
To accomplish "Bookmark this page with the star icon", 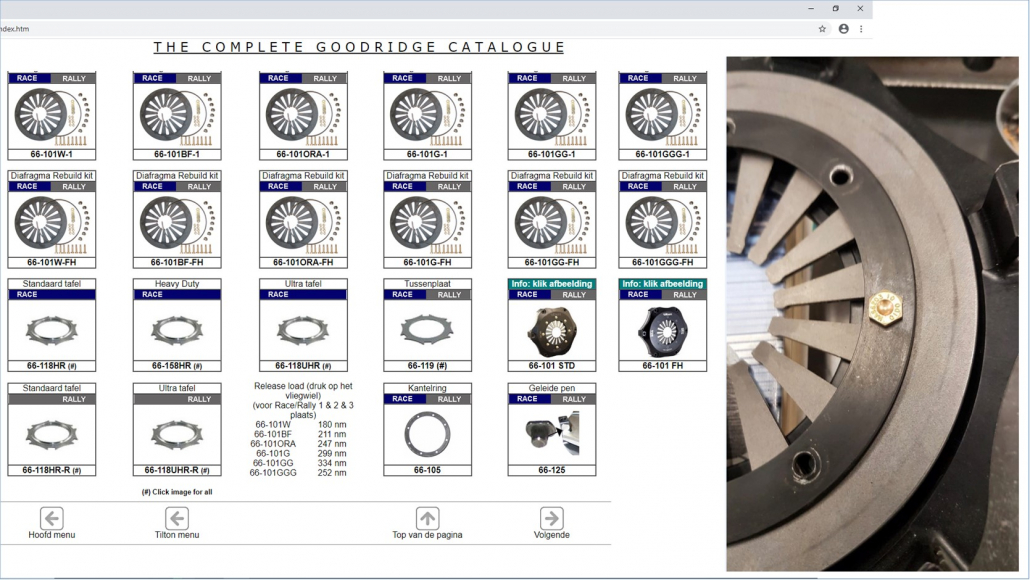I will tap(822, 29).
